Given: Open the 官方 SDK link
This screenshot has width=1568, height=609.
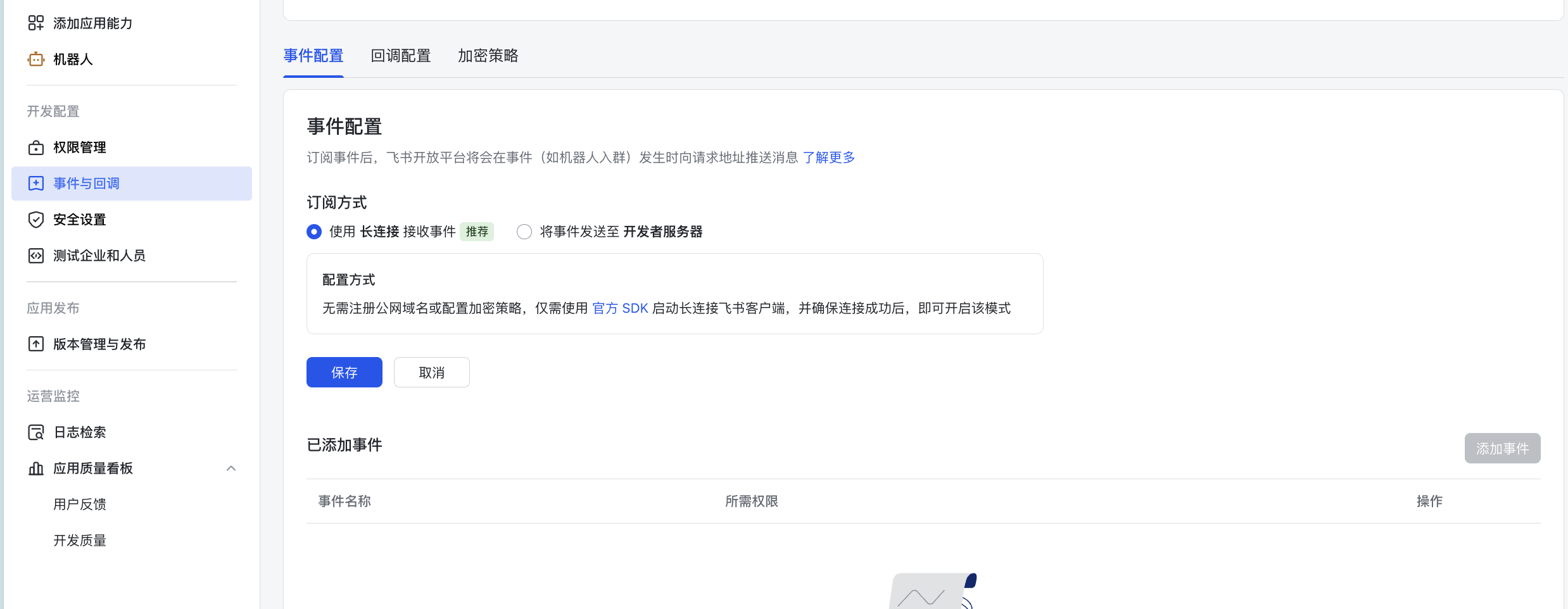Looking at the screenshot, I should [x=620, y=308].
